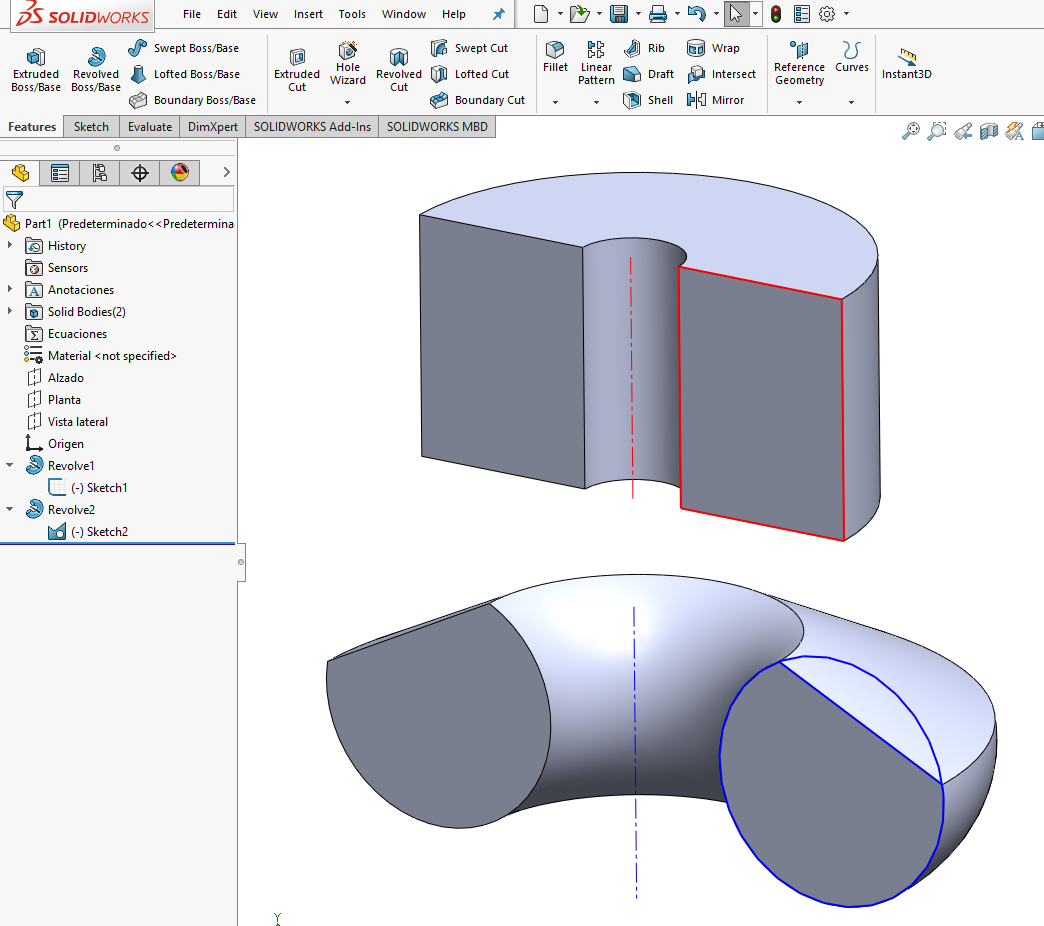Switch to the Sketch tab
This screenshot has width=1044, height=926.
[x=90, y=127]
